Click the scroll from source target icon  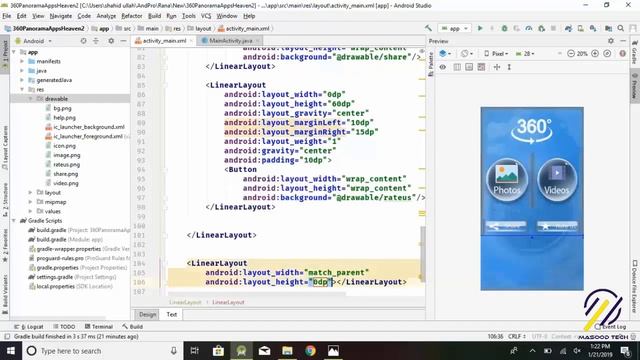coord(83,41)
